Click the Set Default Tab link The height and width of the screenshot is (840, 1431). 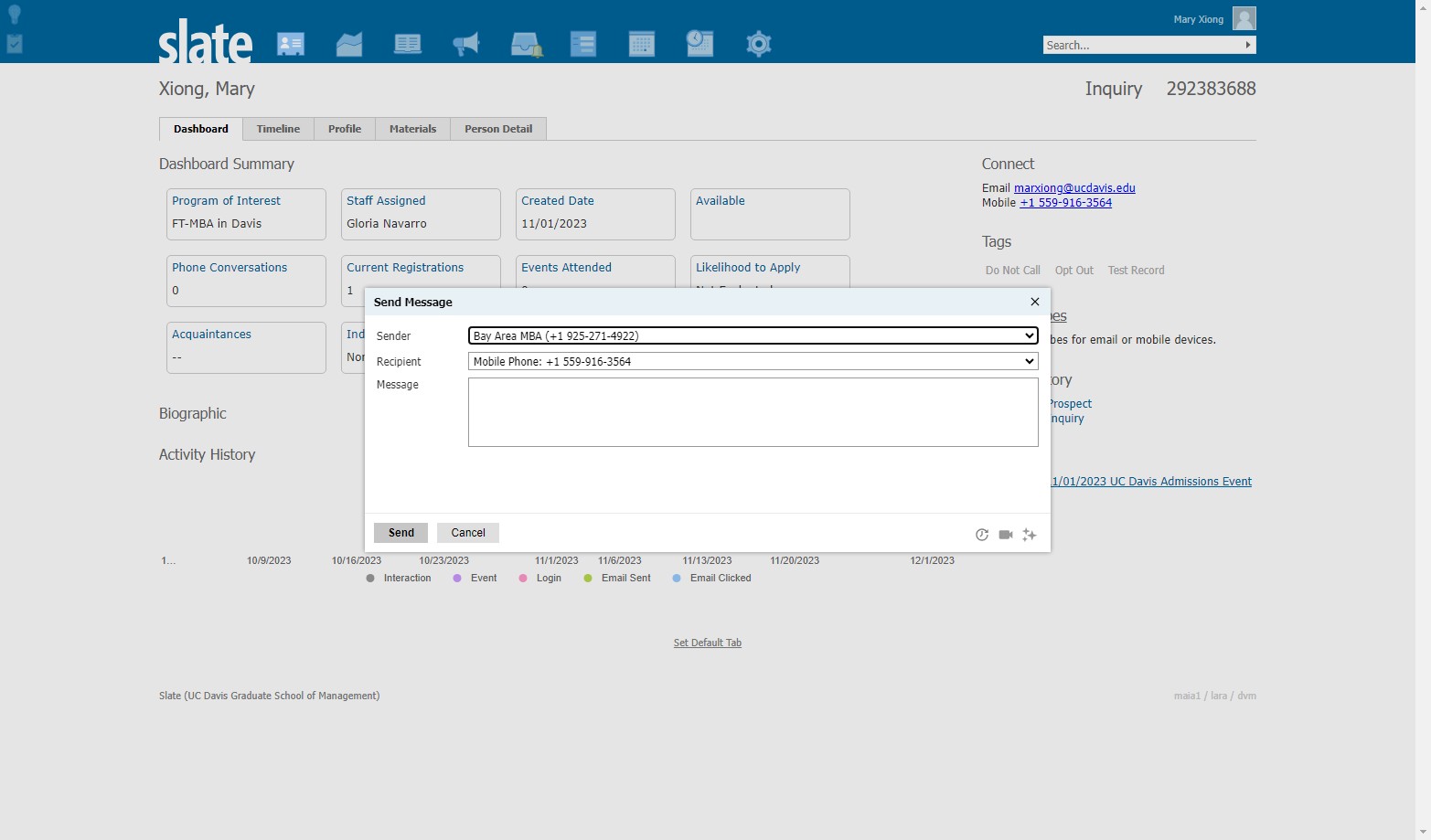[708, 643]
